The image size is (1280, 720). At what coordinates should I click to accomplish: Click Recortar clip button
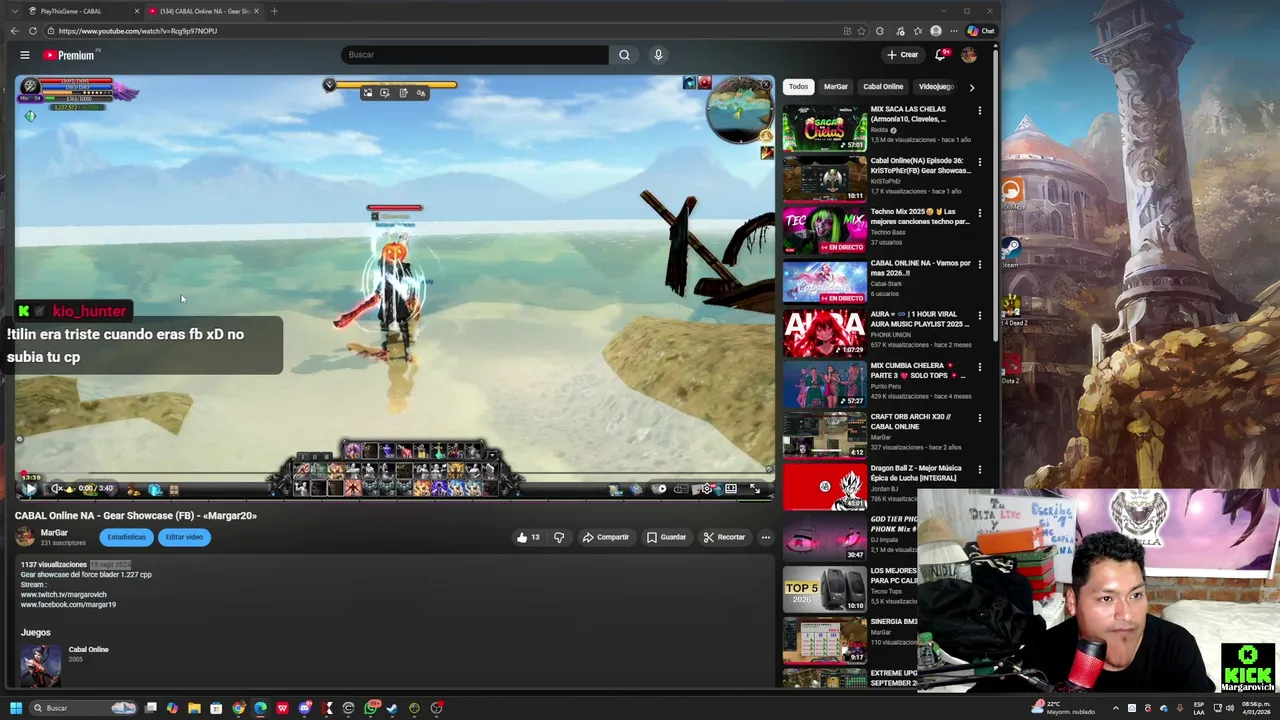pyautogui.click(x=724, y=537)
